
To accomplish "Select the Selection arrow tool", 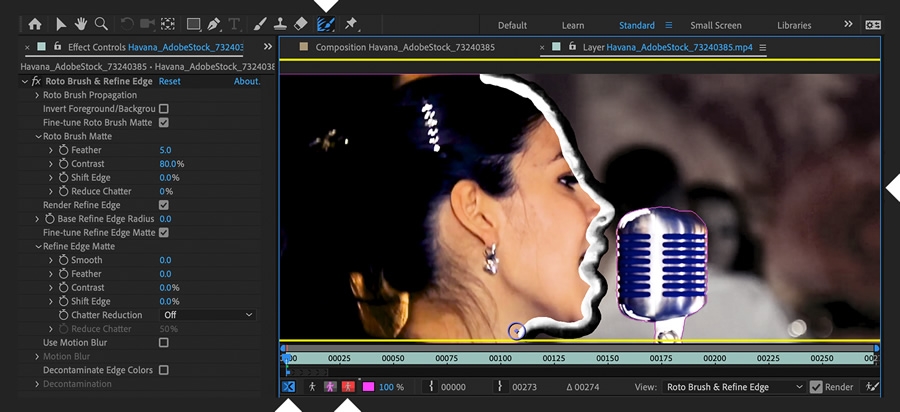I will [x=61, y=24].
